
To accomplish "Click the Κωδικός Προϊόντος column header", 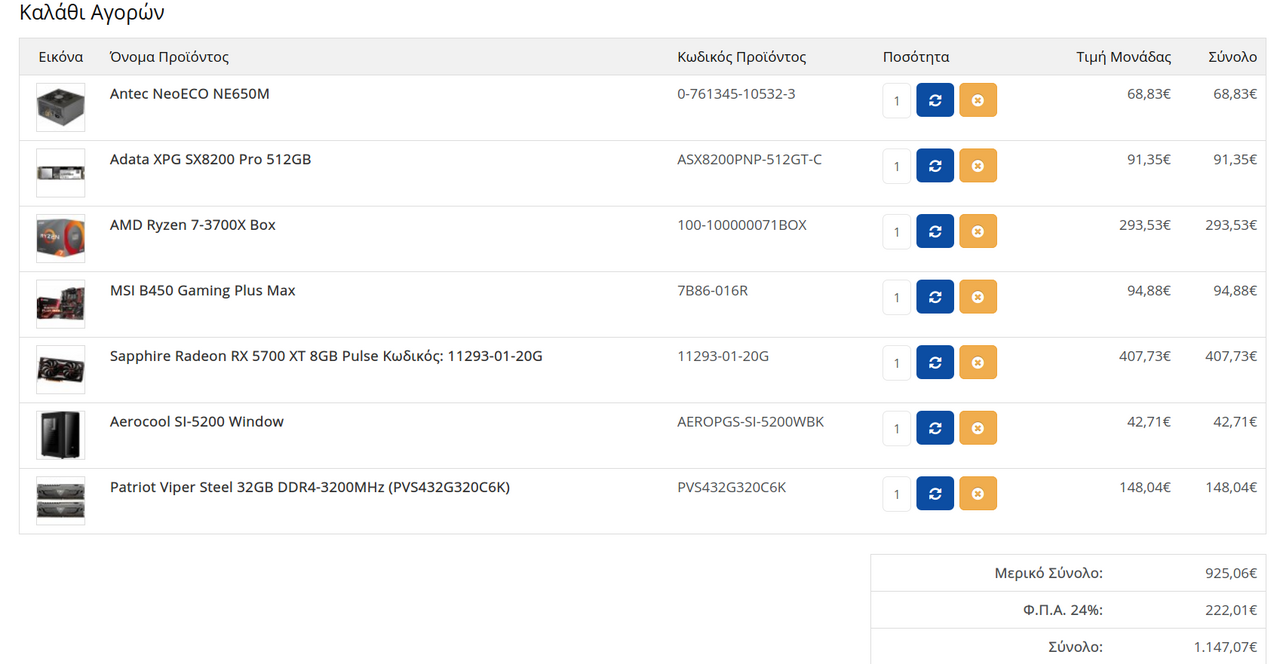I will tap(742, 57).
